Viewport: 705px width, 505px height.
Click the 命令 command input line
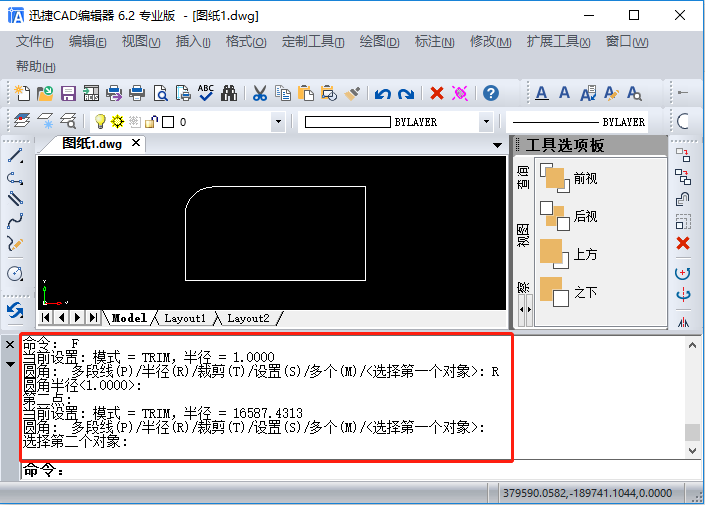[x=361, y=471]
